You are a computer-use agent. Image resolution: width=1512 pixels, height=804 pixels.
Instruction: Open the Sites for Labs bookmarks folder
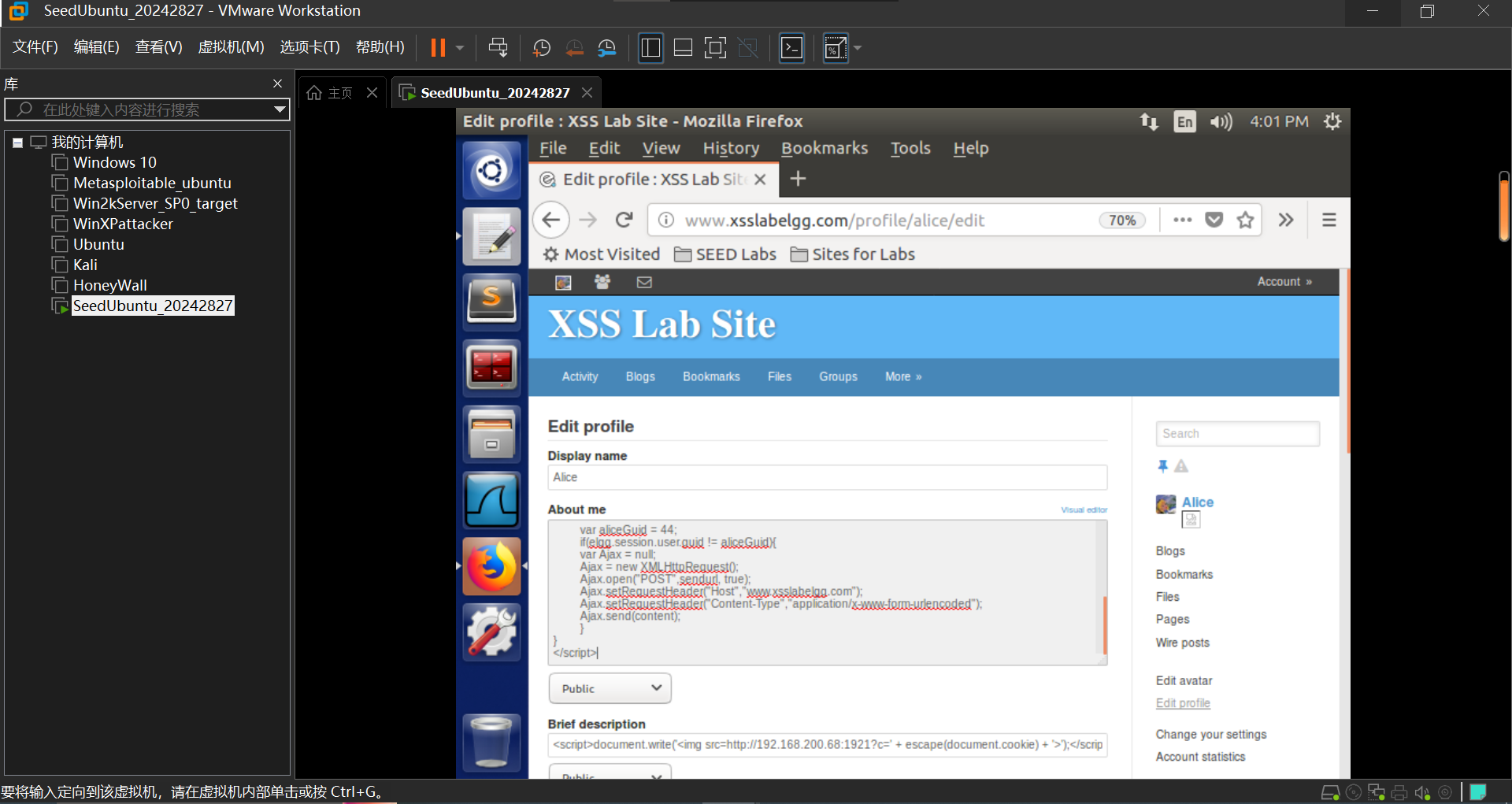coord(853,254)
